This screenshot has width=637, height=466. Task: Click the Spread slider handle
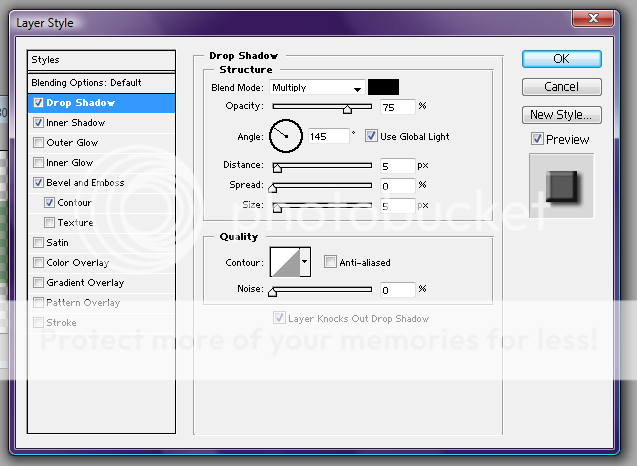(273, 188)
